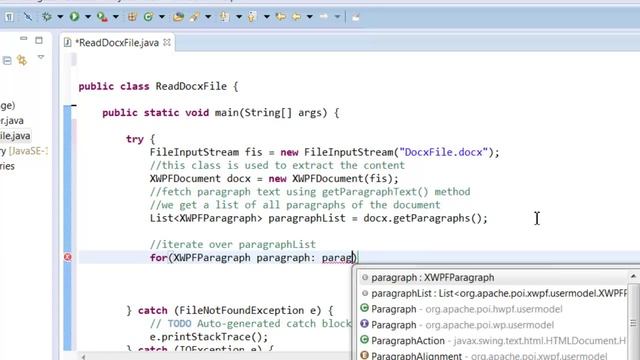The image size is (640, 360).
Task: Maximize the Package Explorer view
Action: (39, 40)
